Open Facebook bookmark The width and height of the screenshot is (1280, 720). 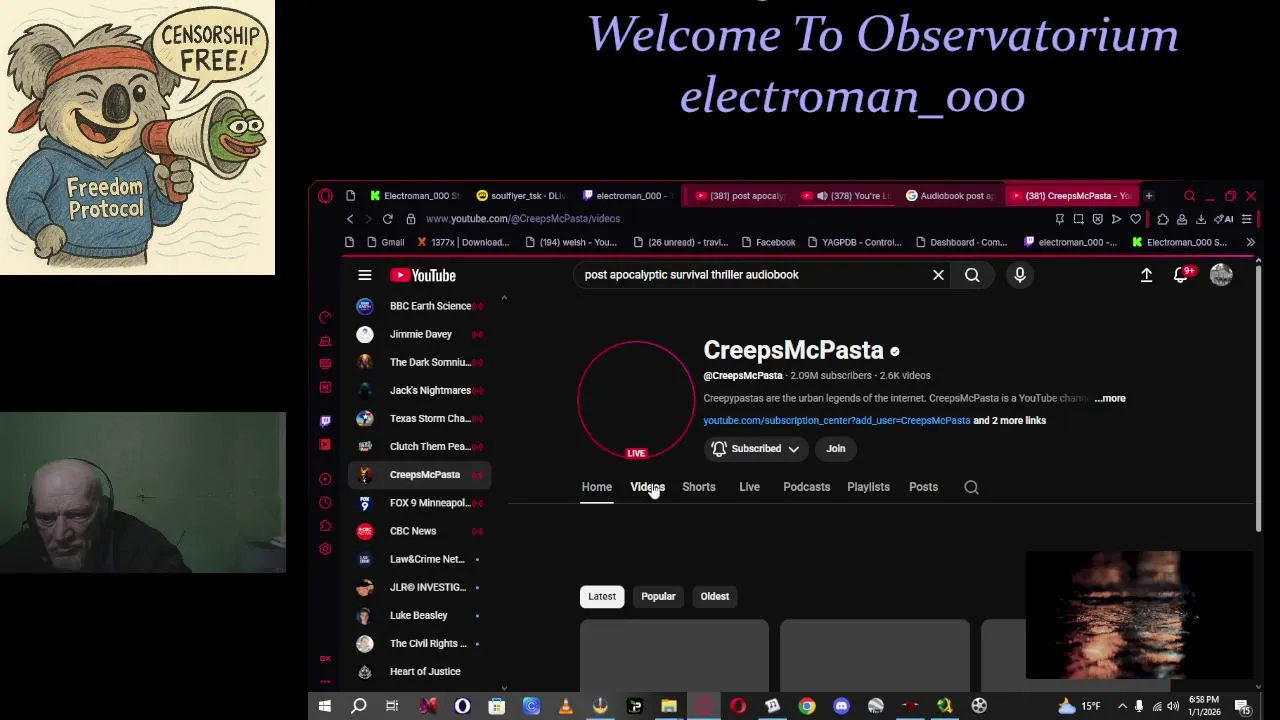(768, 242)
